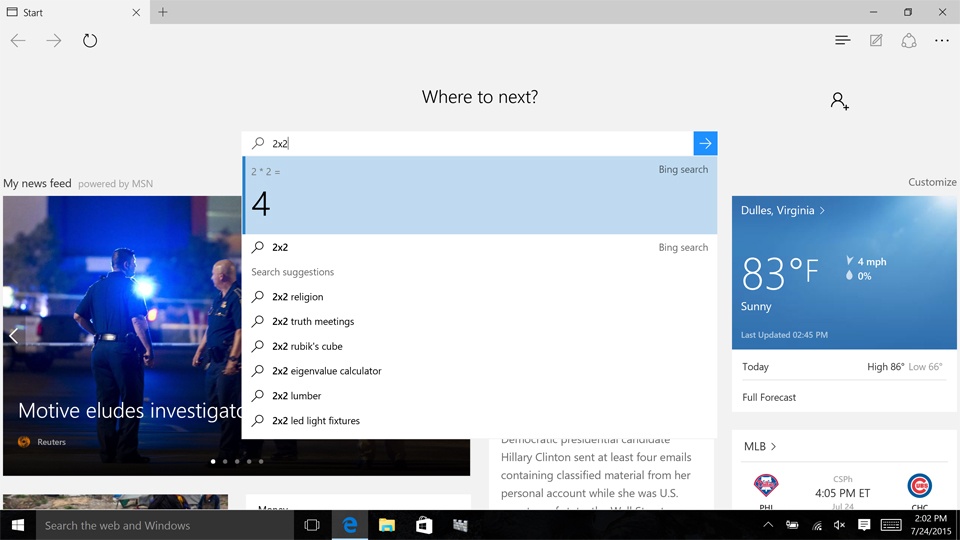This screenshot has height=540, width=960.
Task: Pick the '2x2 truth meetings' suggestion
Action: point(480,321)
